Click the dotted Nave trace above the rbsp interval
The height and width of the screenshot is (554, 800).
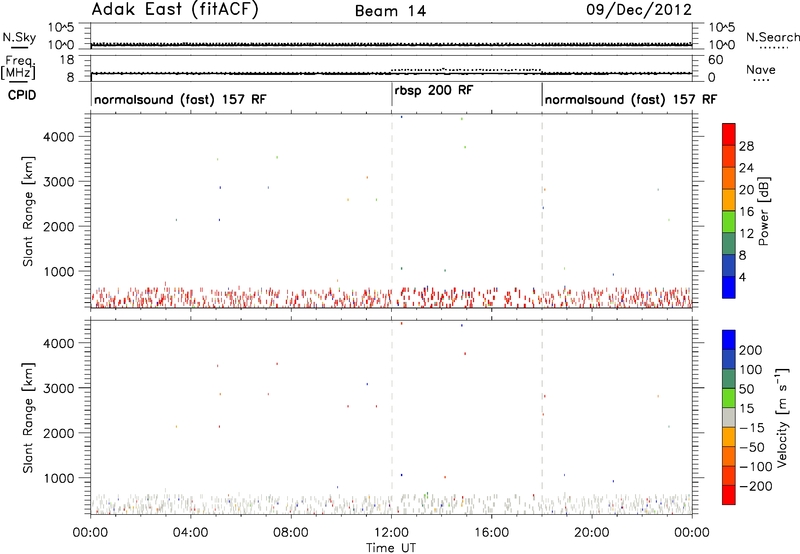(466, 69)
